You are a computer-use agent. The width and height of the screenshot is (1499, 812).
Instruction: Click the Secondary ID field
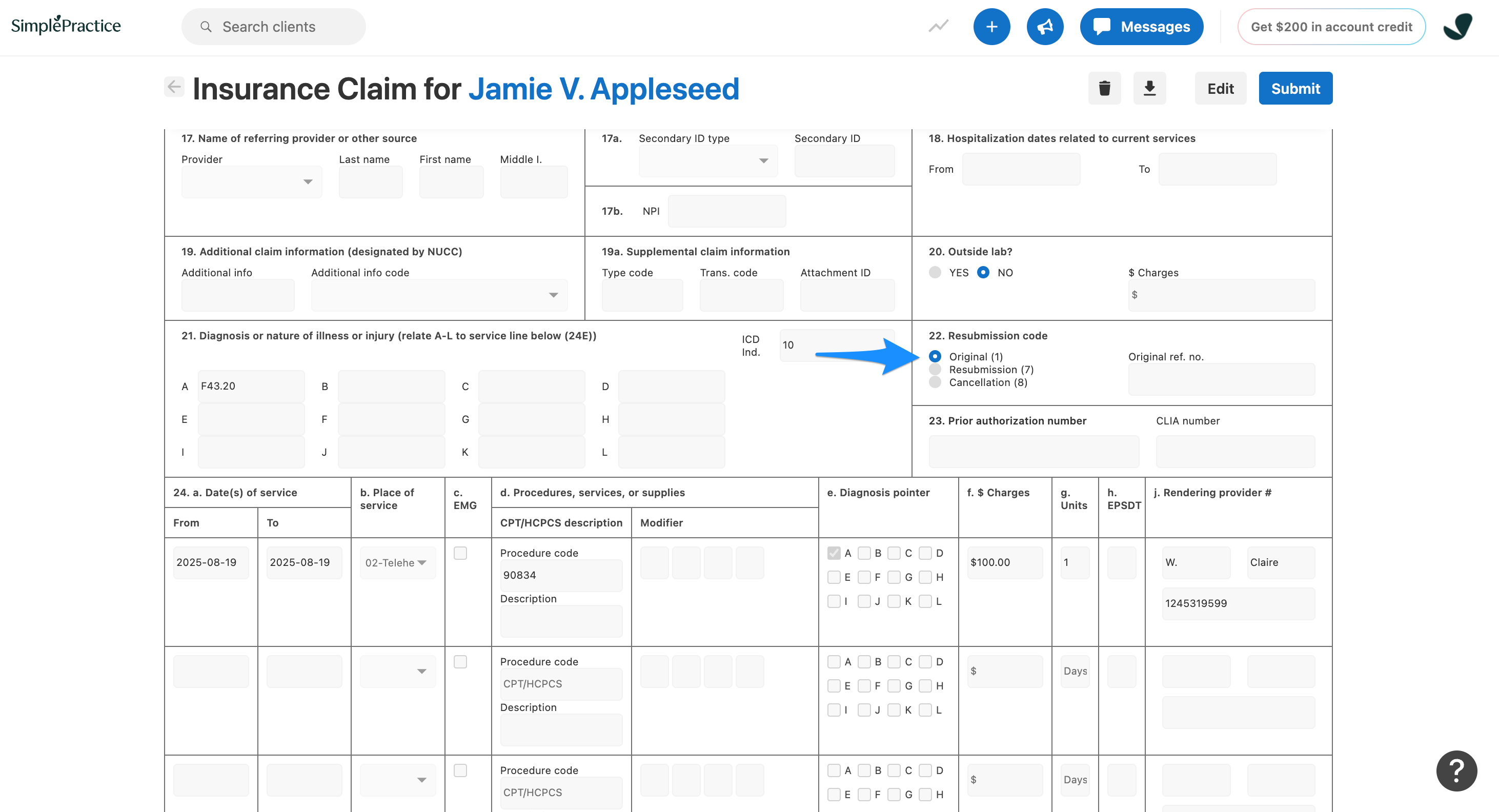pos(844,160)
